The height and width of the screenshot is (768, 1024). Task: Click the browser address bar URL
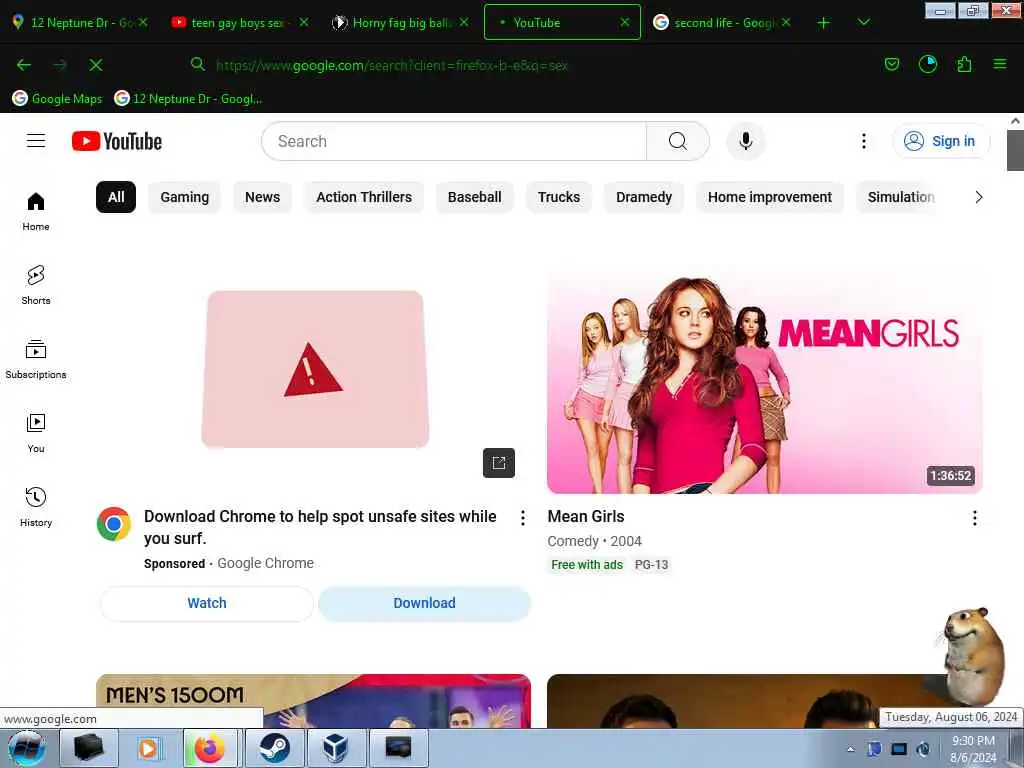point(392,65)
